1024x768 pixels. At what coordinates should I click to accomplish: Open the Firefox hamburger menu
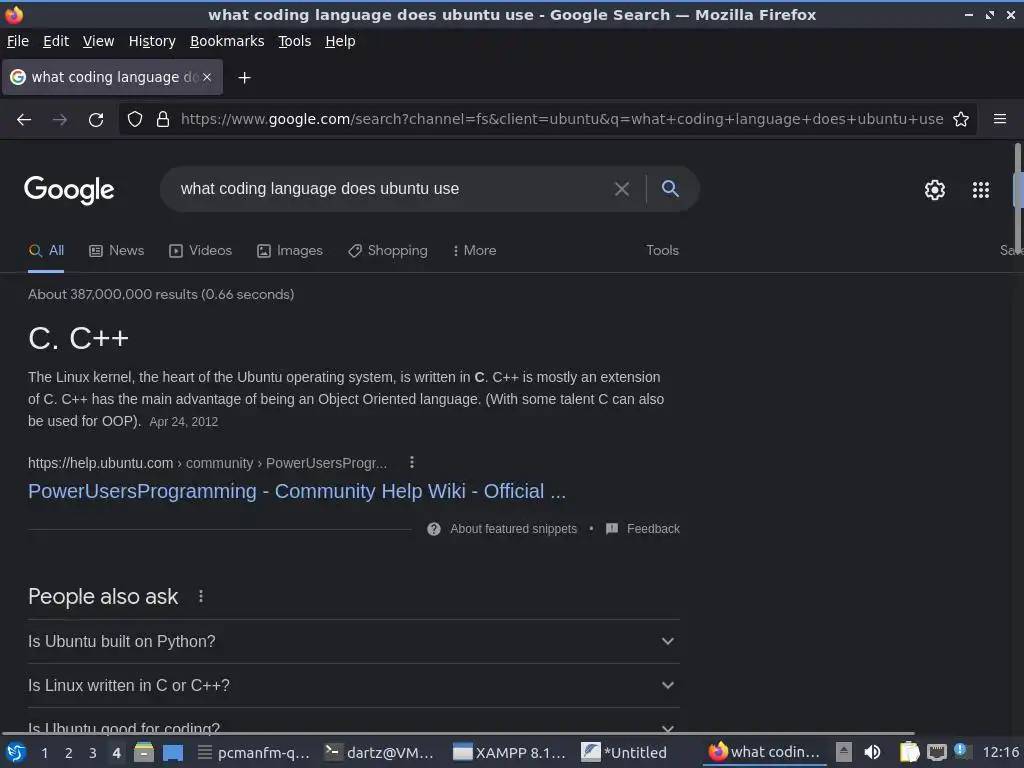click(x=1000, y=119)
